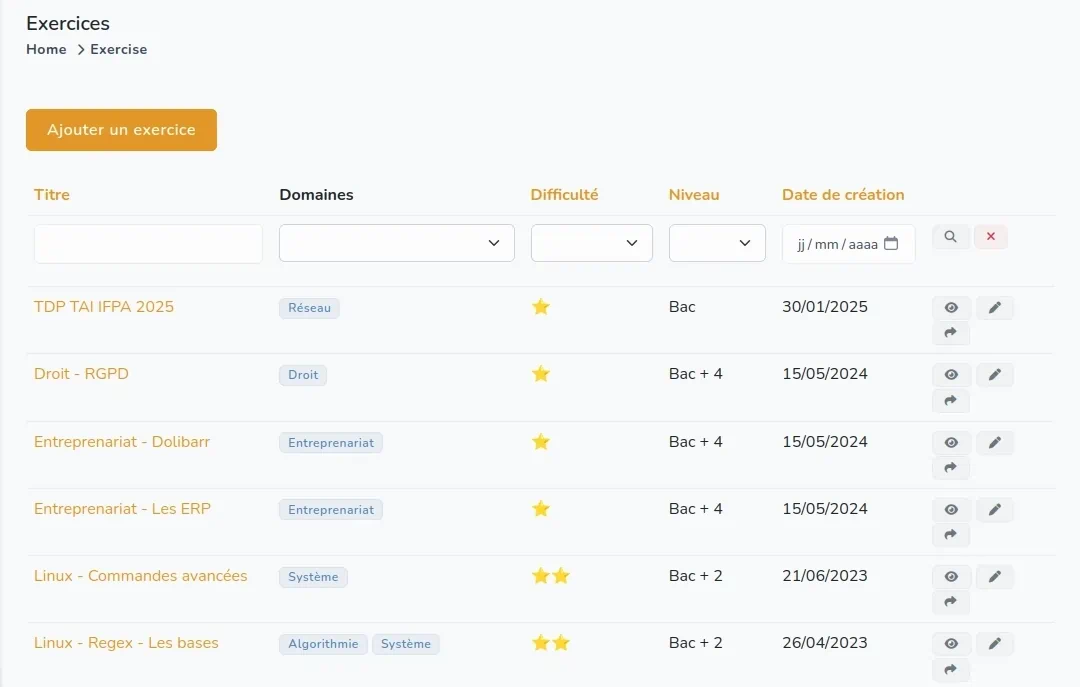Image resolution: width=1080 pixels, height=687 pixels.
Task: Sort table by Titre column header
Action: pos(52,195)
